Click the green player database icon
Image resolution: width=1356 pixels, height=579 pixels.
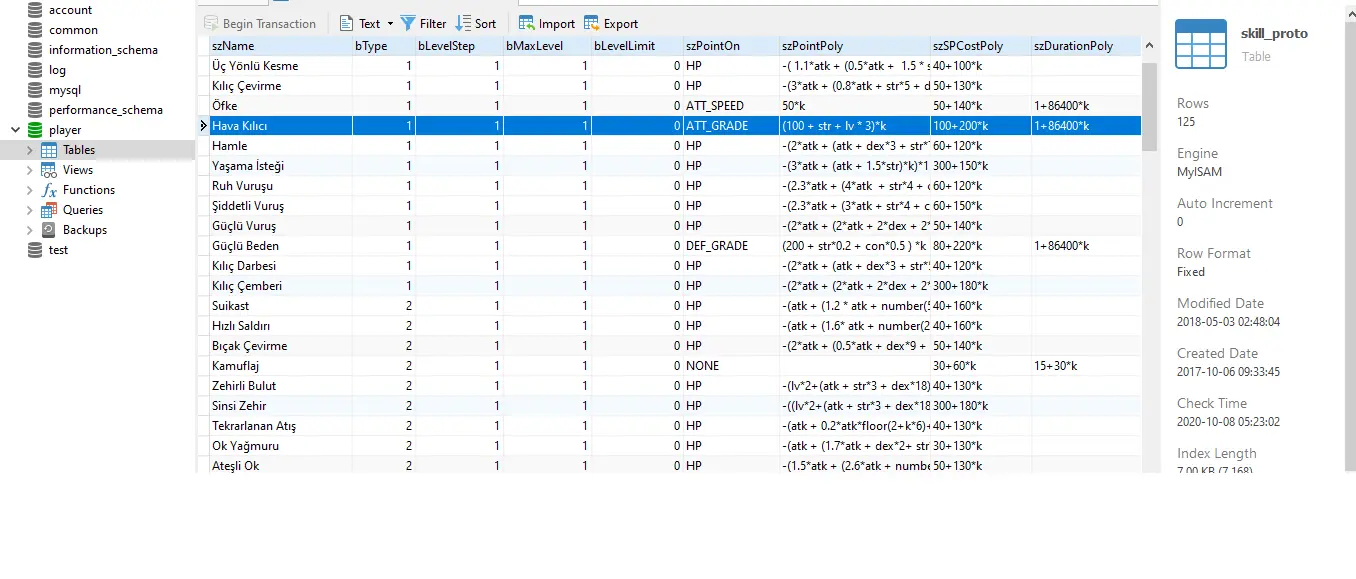tap(35, 130)
